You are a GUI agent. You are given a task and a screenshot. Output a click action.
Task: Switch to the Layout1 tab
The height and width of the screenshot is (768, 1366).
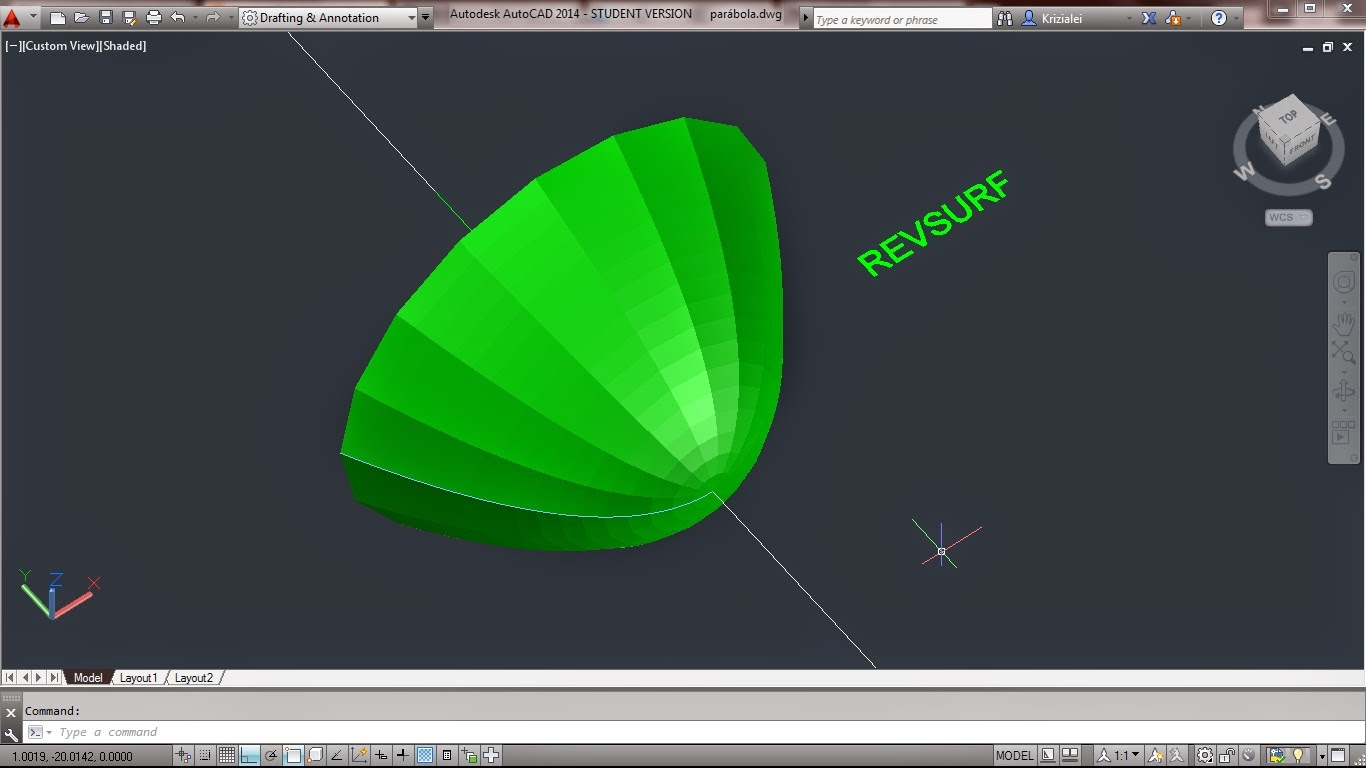click(138, 677)
